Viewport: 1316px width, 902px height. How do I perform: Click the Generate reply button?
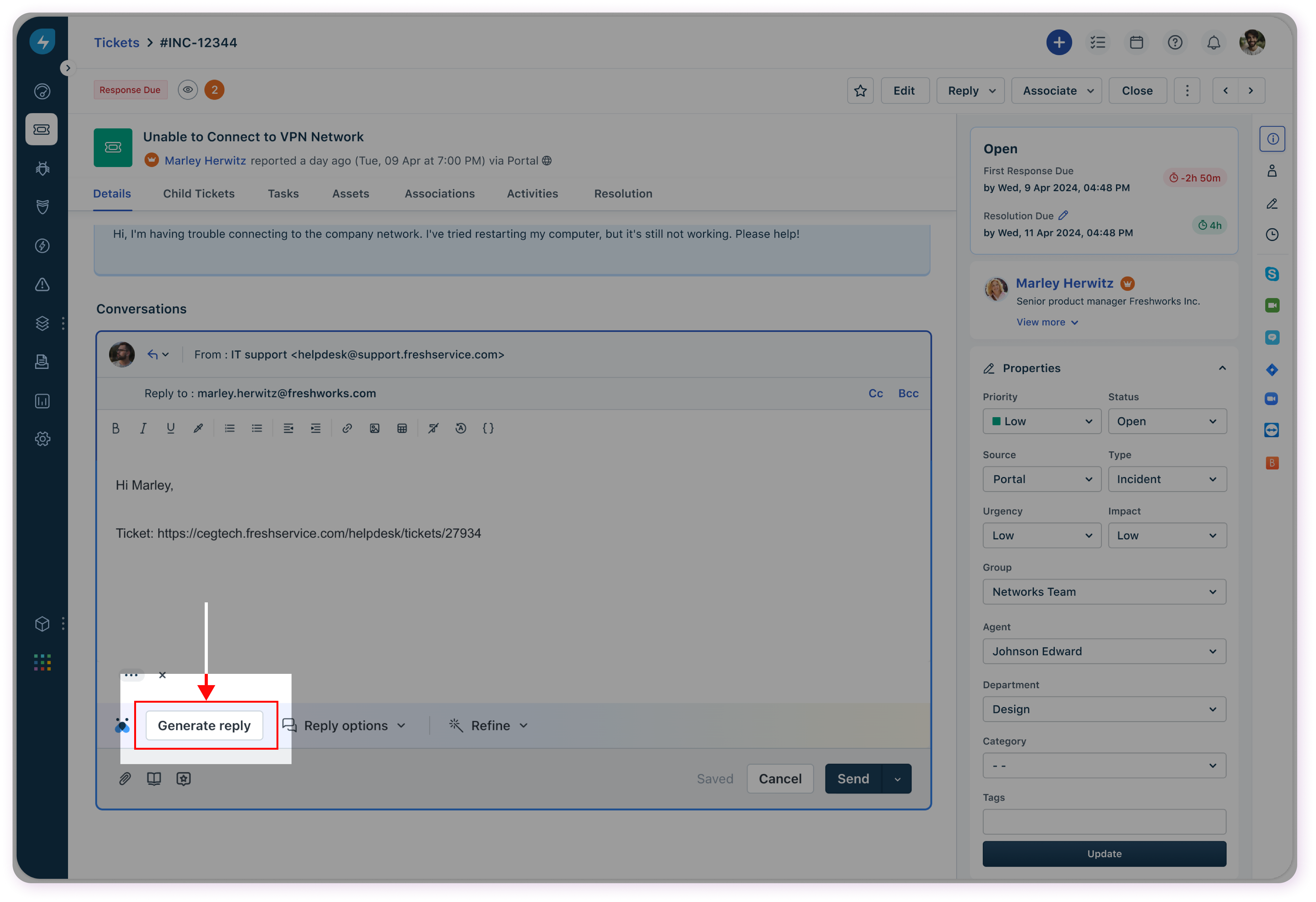click(x=204, y=726)
